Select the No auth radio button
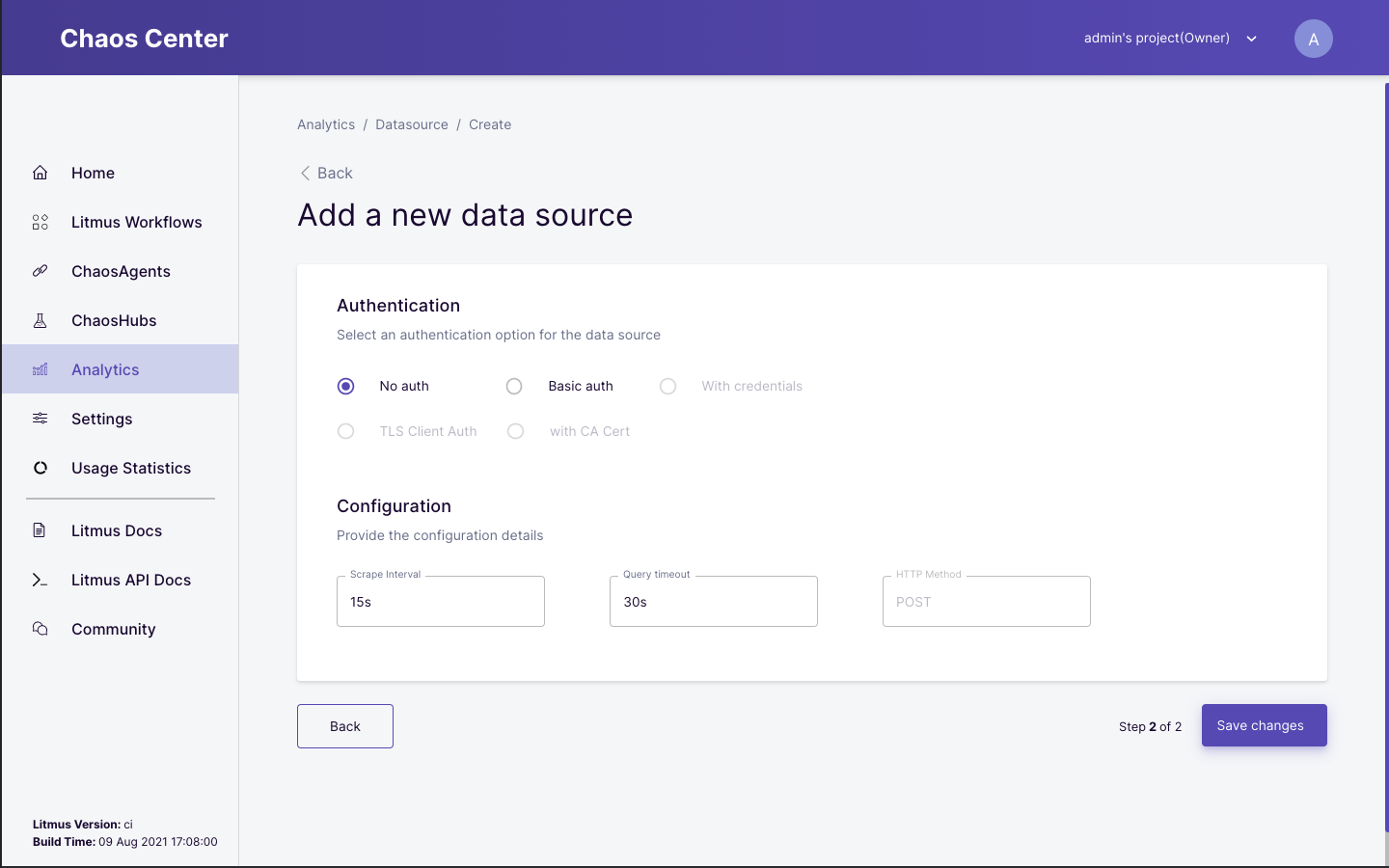This screenshot has height=868, width=1389. tap(346, 386)
